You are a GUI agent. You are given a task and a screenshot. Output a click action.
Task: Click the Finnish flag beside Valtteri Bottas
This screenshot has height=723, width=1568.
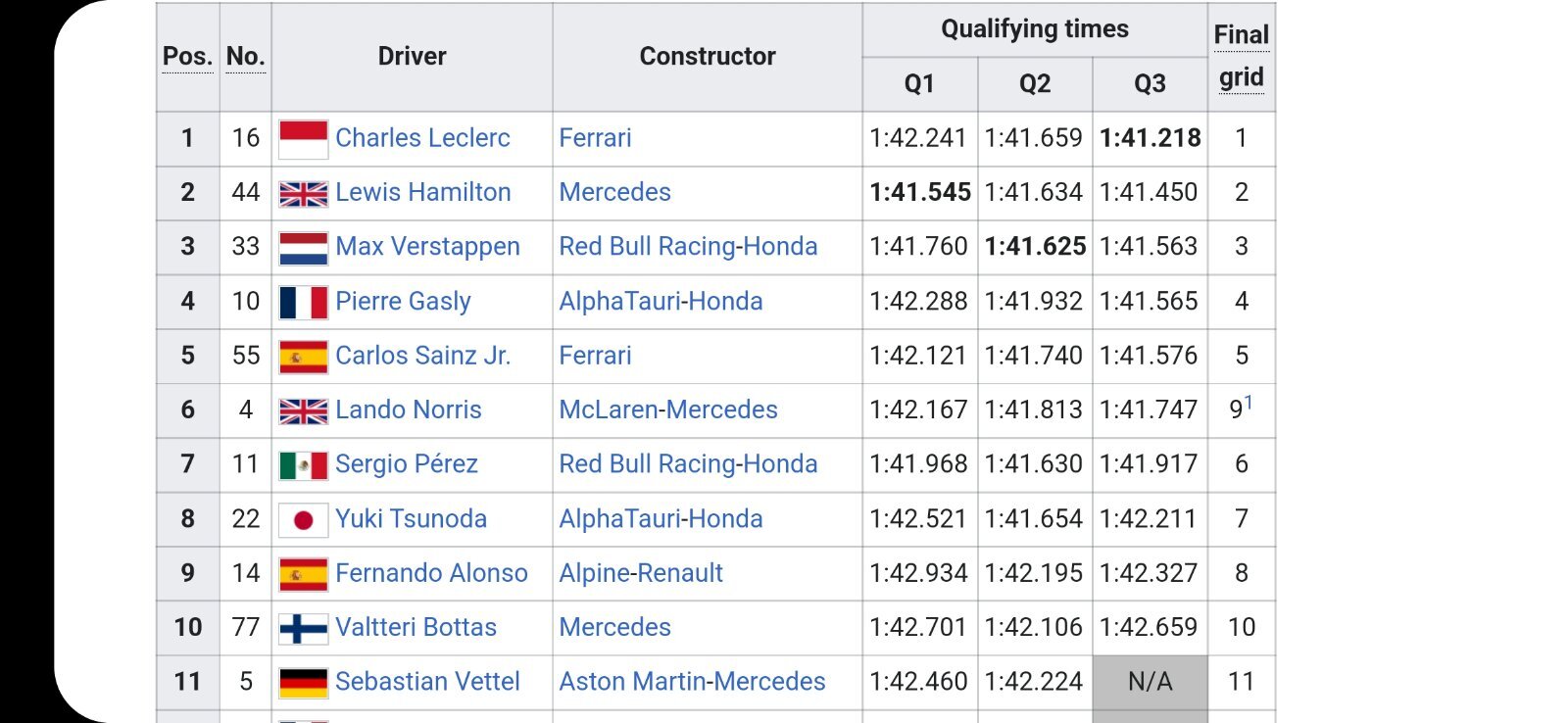click(303, 628)
